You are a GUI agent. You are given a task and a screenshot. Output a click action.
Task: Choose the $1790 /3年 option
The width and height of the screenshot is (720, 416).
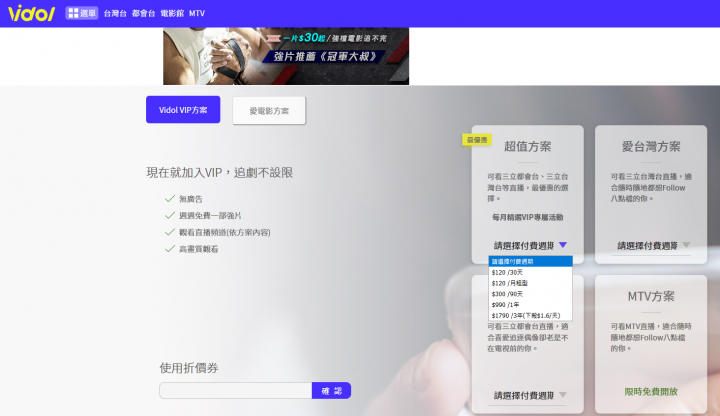530,315
